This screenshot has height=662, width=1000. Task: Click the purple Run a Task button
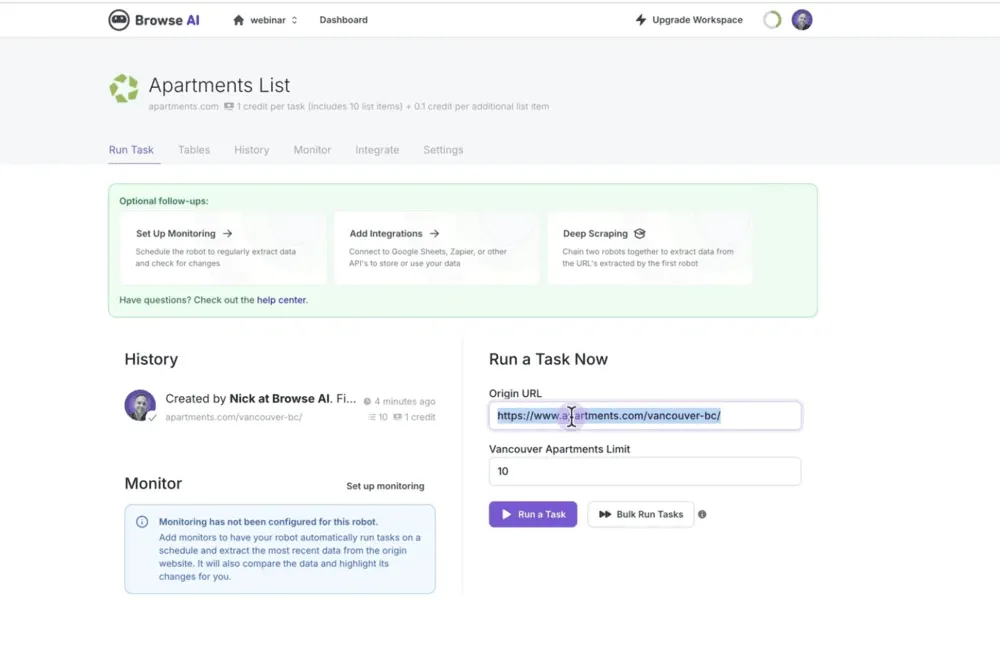click(x=533, y=514)
